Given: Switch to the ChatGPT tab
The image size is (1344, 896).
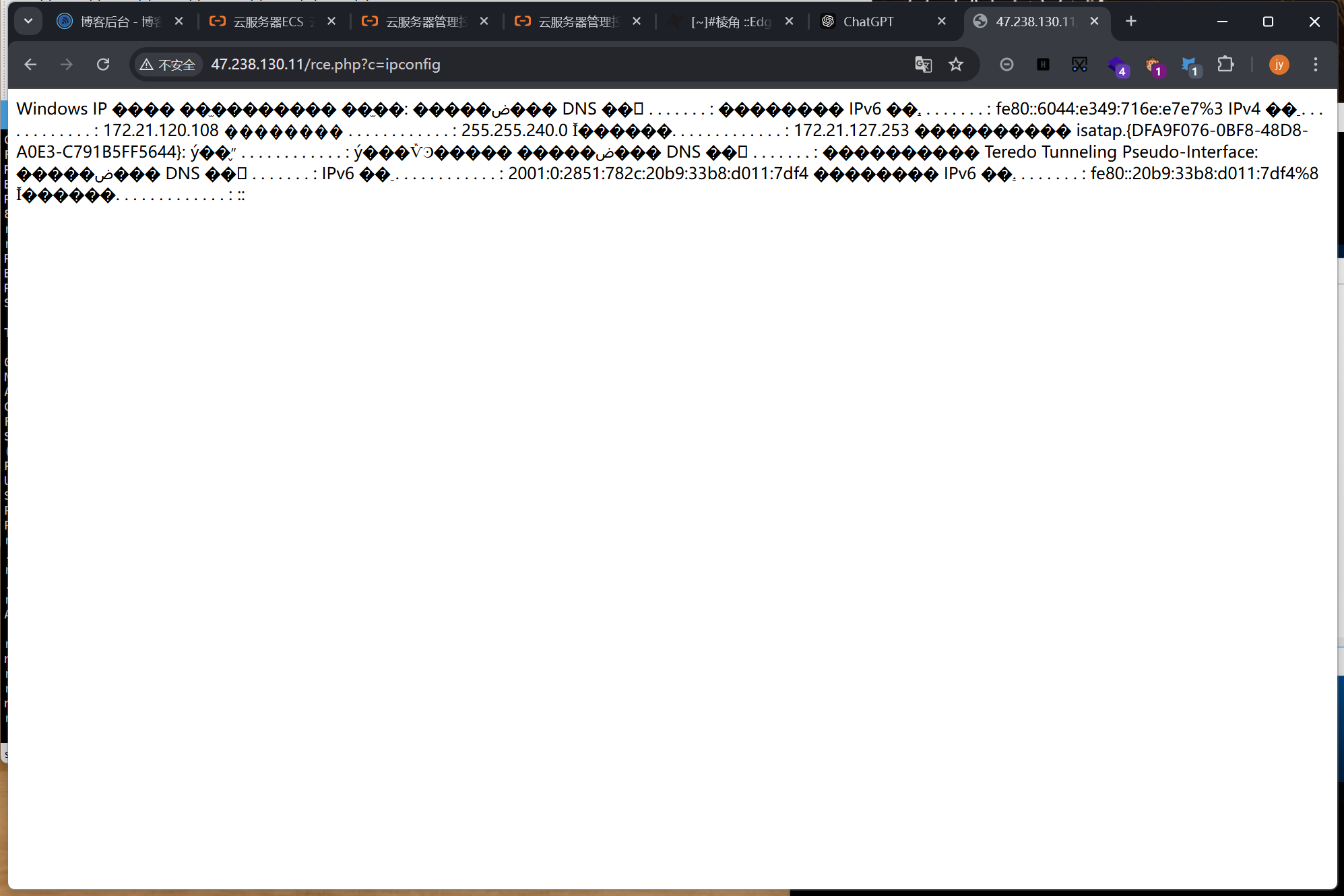Looking at the screenshot, I should pos(868,22).
